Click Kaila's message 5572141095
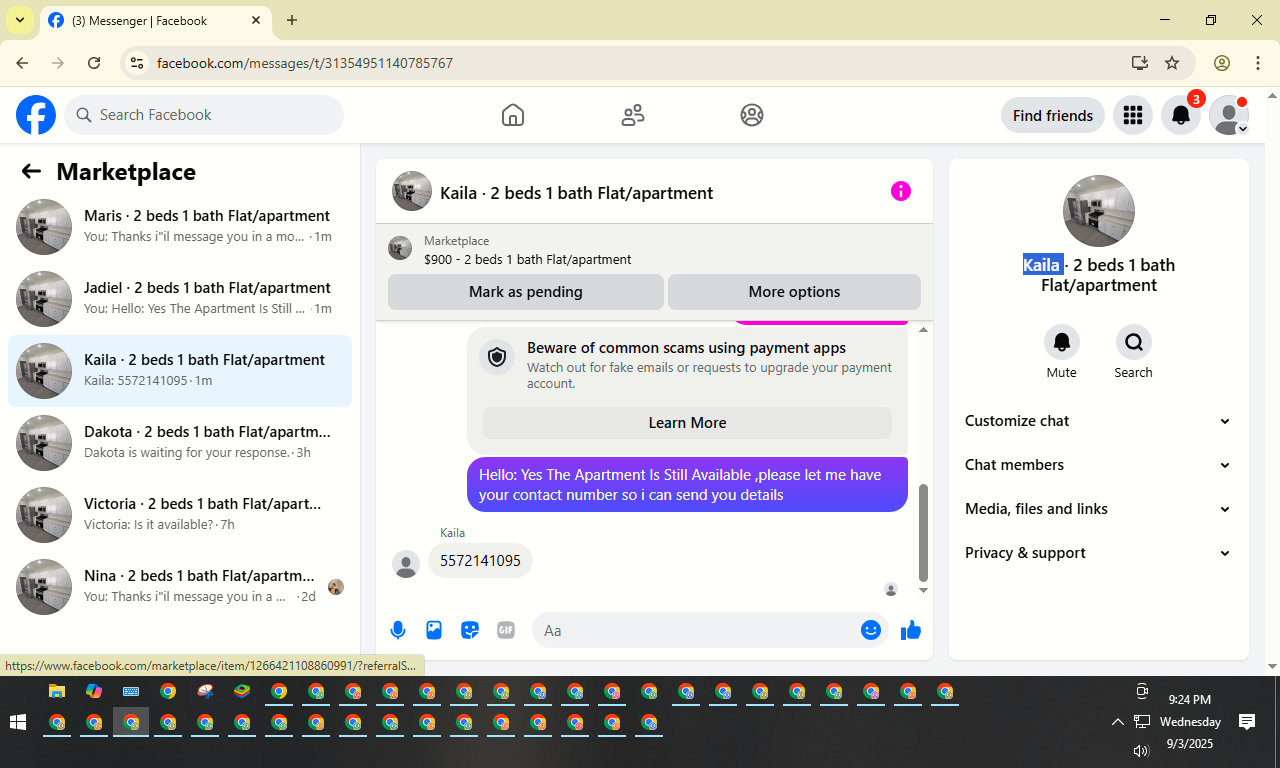 [480, 561]
